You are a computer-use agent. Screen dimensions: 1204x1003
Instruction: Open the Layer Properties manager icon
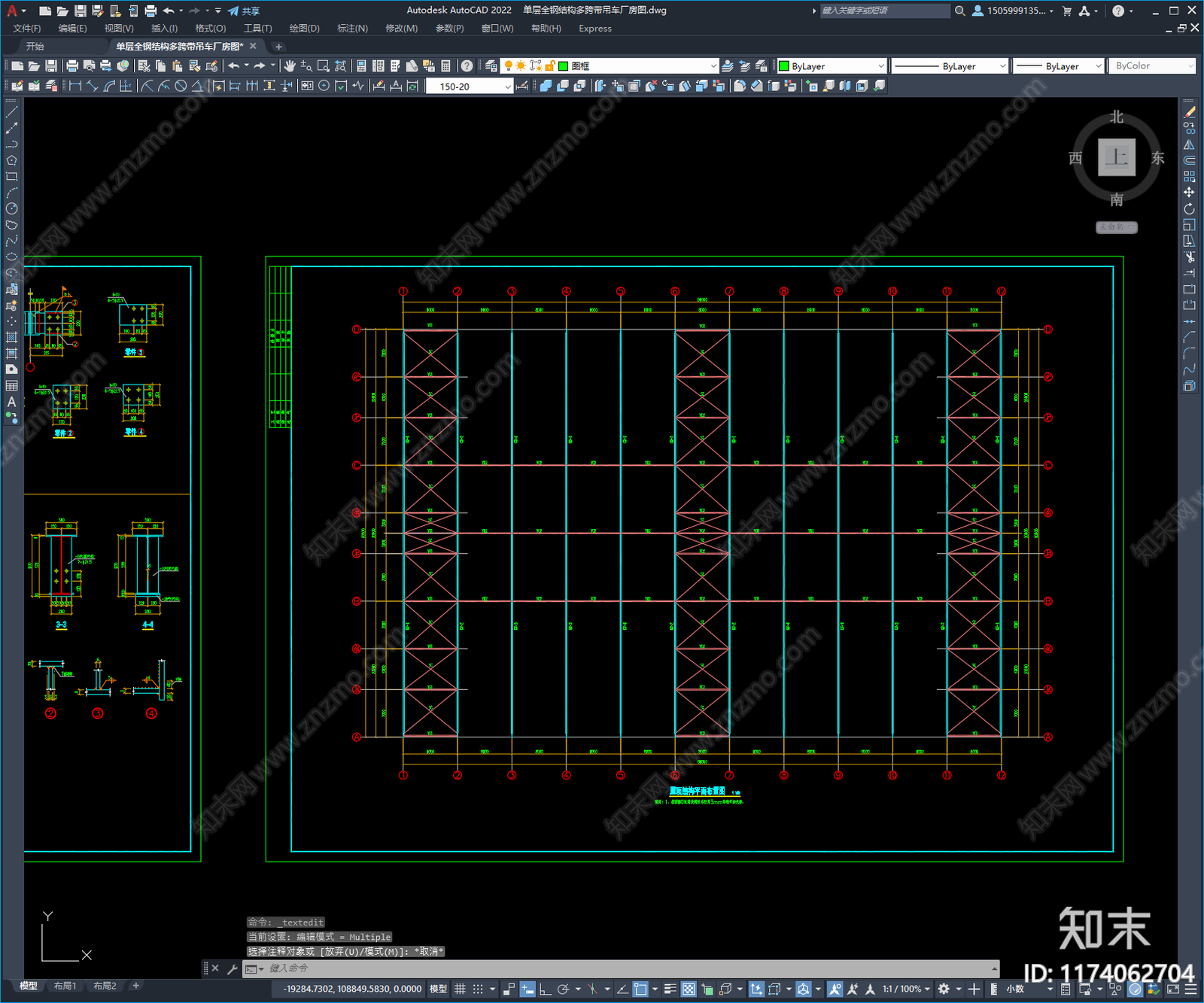tap(491, 66)
